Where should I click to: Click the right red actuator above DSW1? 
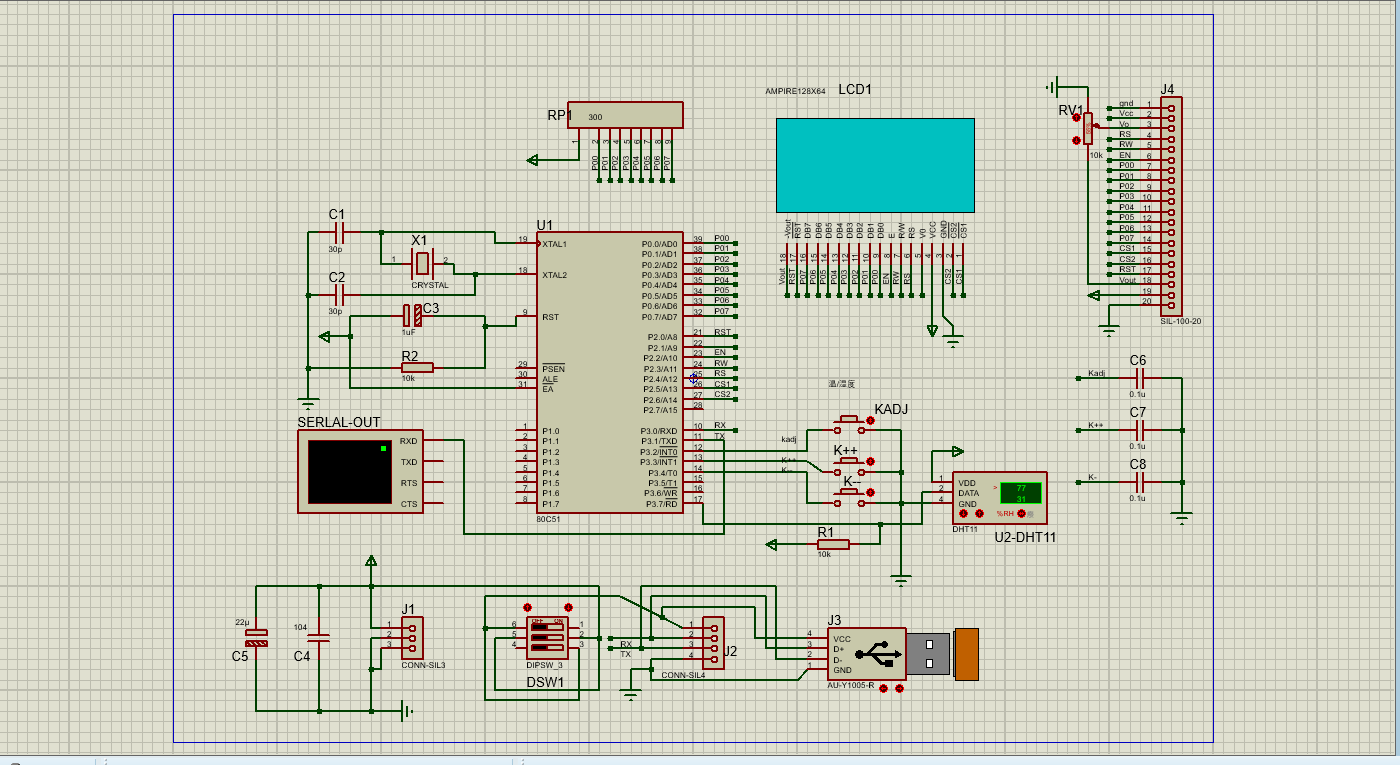point(568,606)
